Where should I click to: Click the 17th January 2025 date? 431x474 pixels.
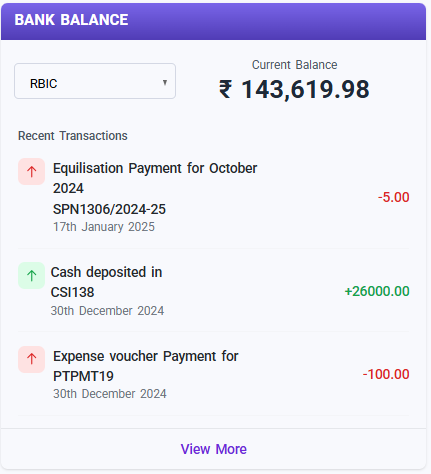tap(104, 227)
